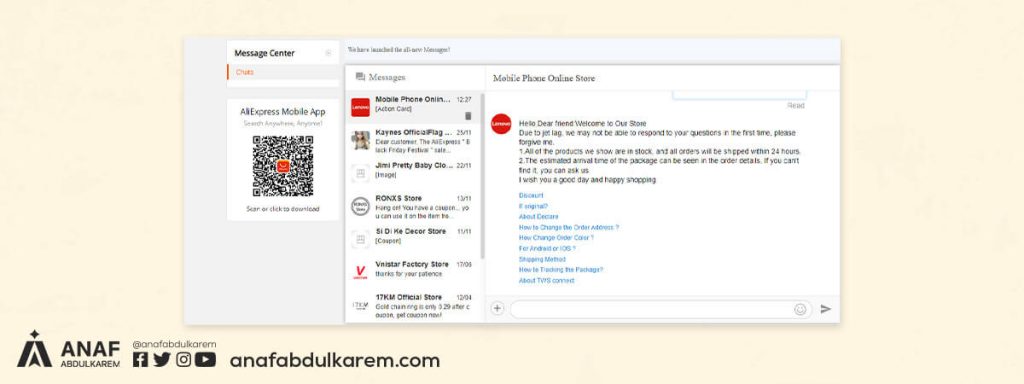Open the RONXS Store conversation
This screenshot has height=384, width=1024.
413,206
